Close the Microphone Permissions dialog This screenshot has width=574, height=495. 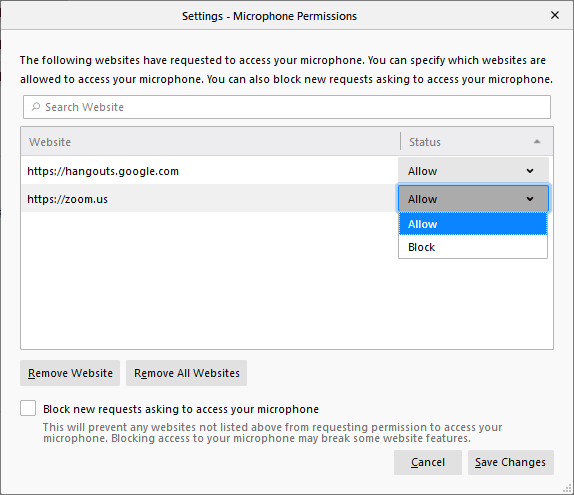[x=555, y=15]
